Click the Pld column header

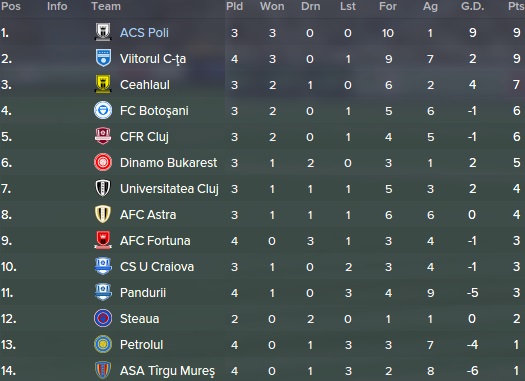pyautogui.click(x=234, y=6)
